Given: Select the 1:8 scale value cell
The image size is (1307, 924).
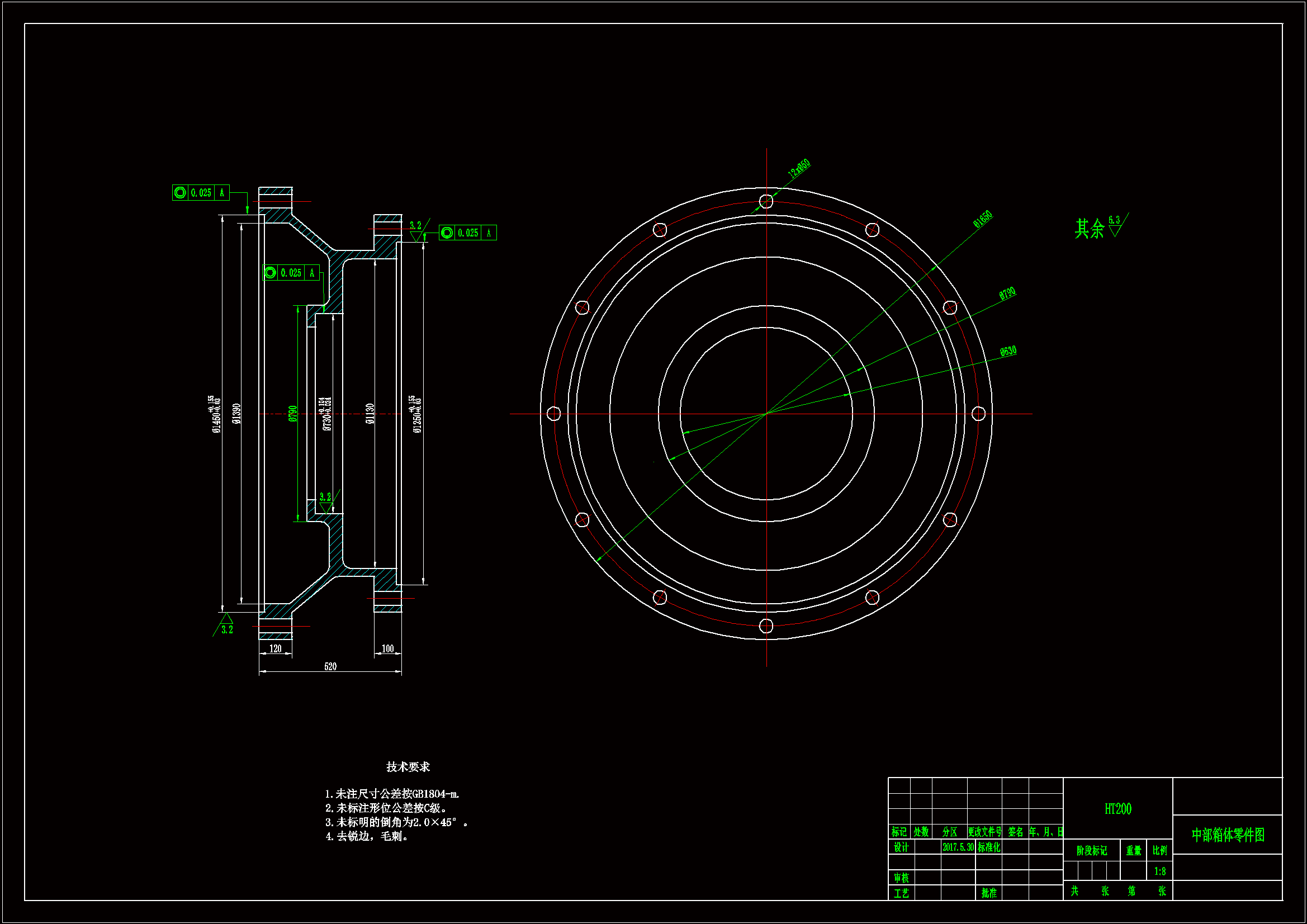Looking at the screenshot, I should pyautogui.click(x=1159, y=871).
